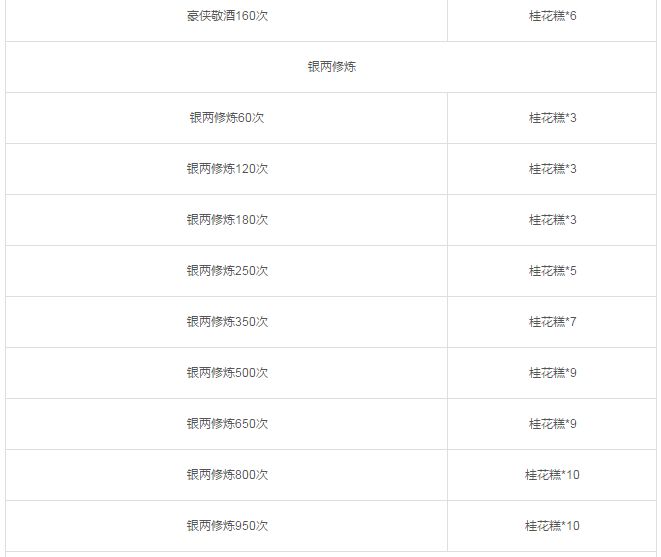Click the 银两修炼250次 cell
661x557 pixels.
tap(227, 271)
